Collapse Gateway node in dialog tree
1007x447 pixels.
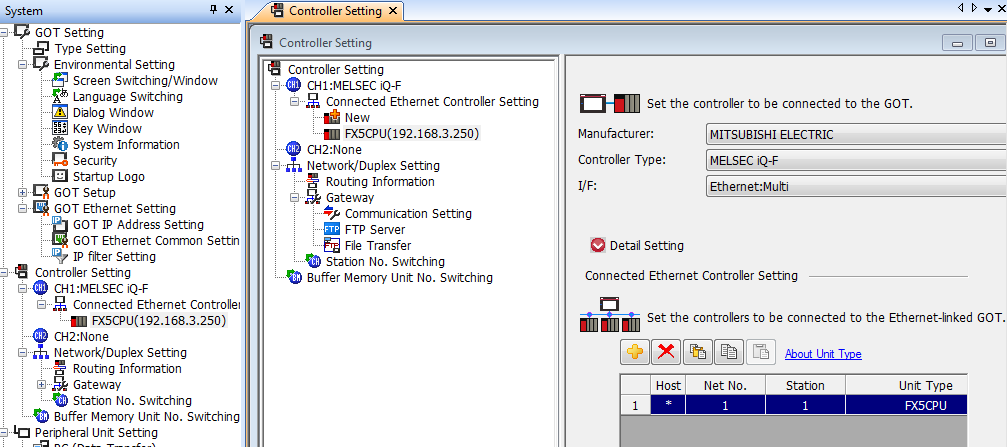point(295,198)
